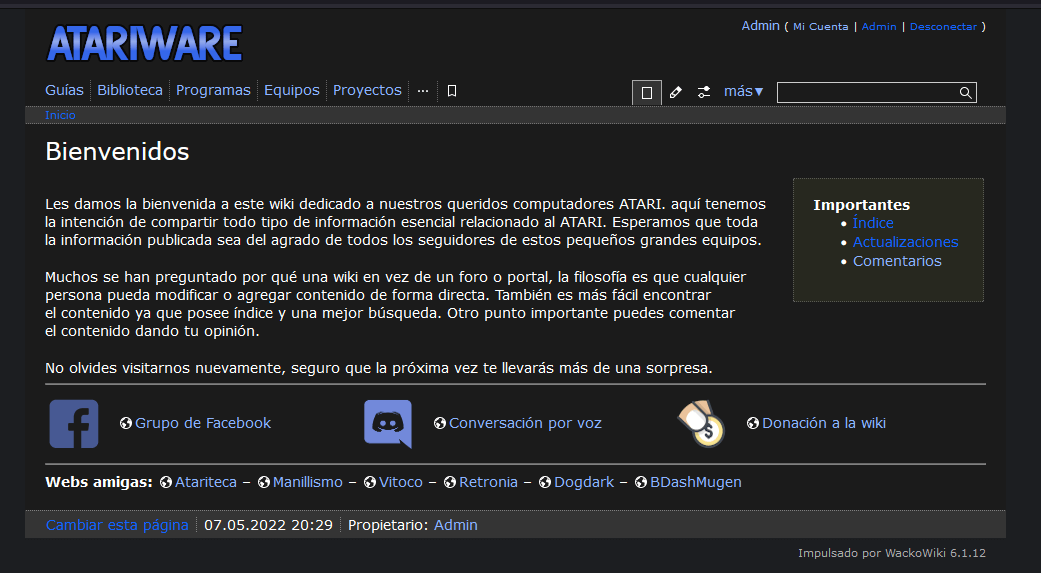Expand the ellipsis menu after Proyectos

click(423, 90)
